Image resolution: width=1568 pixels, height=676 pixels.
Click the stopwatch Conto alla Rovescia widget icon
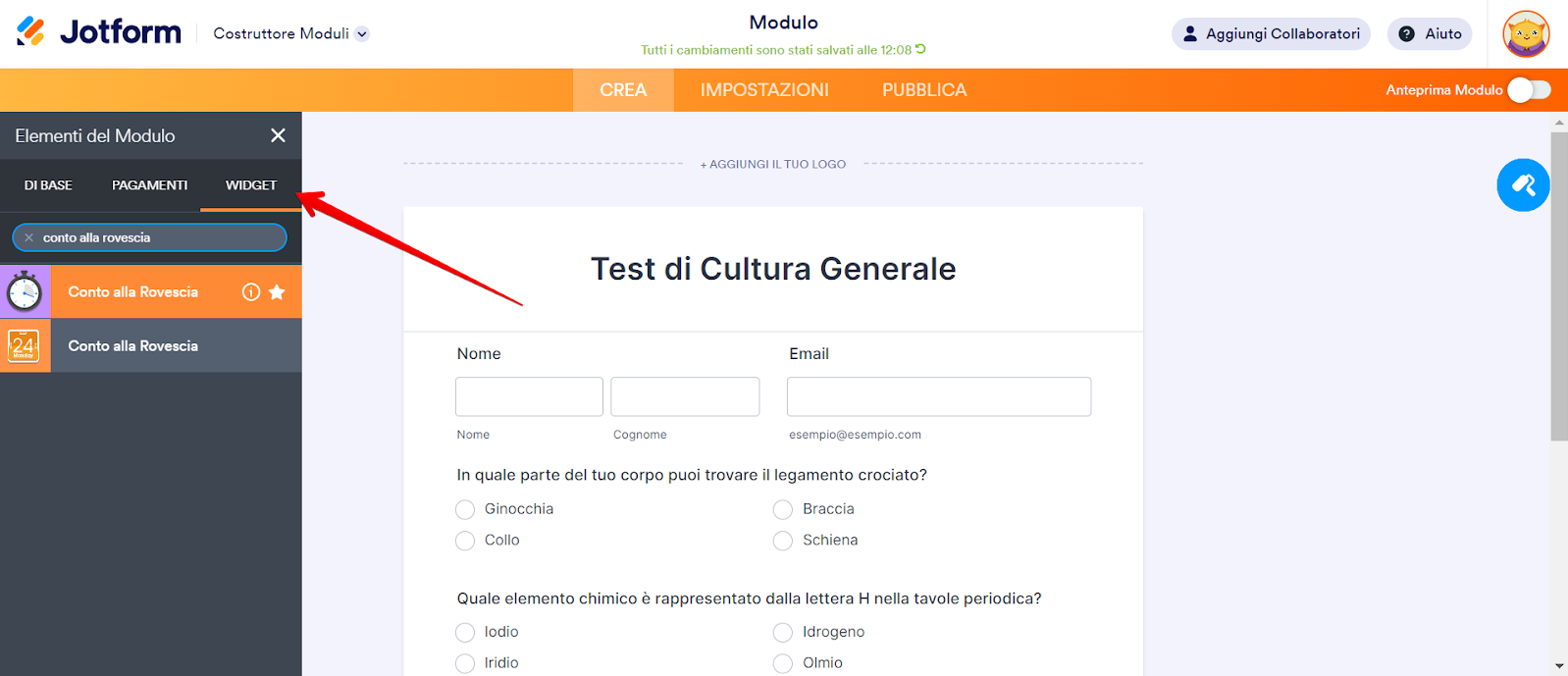[25, 292]
